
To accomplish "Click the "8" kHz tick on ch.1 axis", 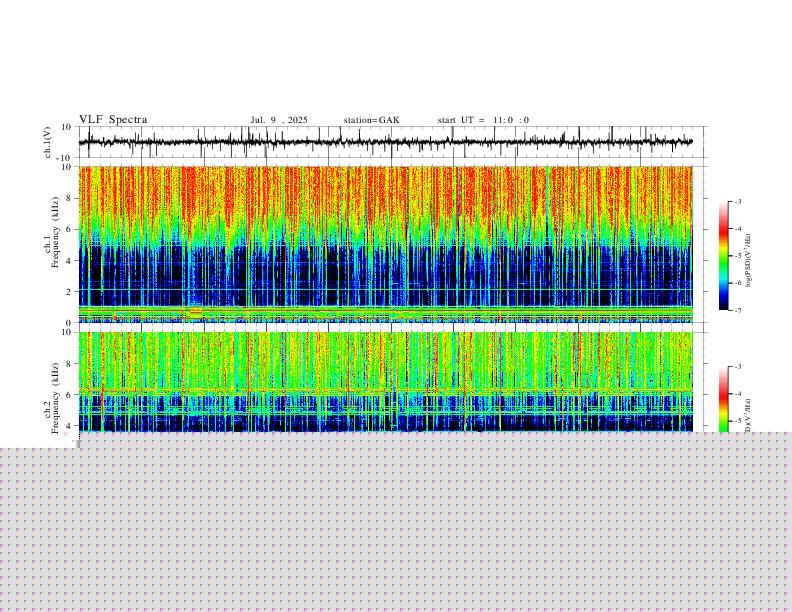I will (69, 198).
